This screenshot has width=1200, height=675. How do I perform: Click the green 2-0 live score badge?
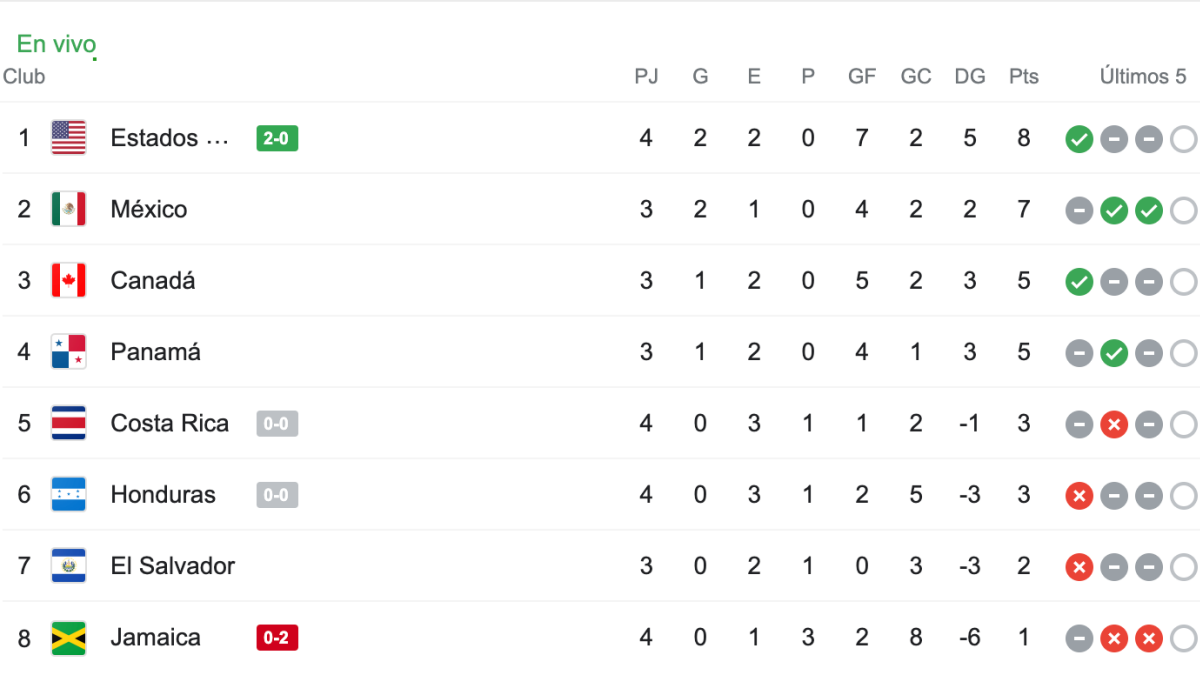[x=277, y=138]
